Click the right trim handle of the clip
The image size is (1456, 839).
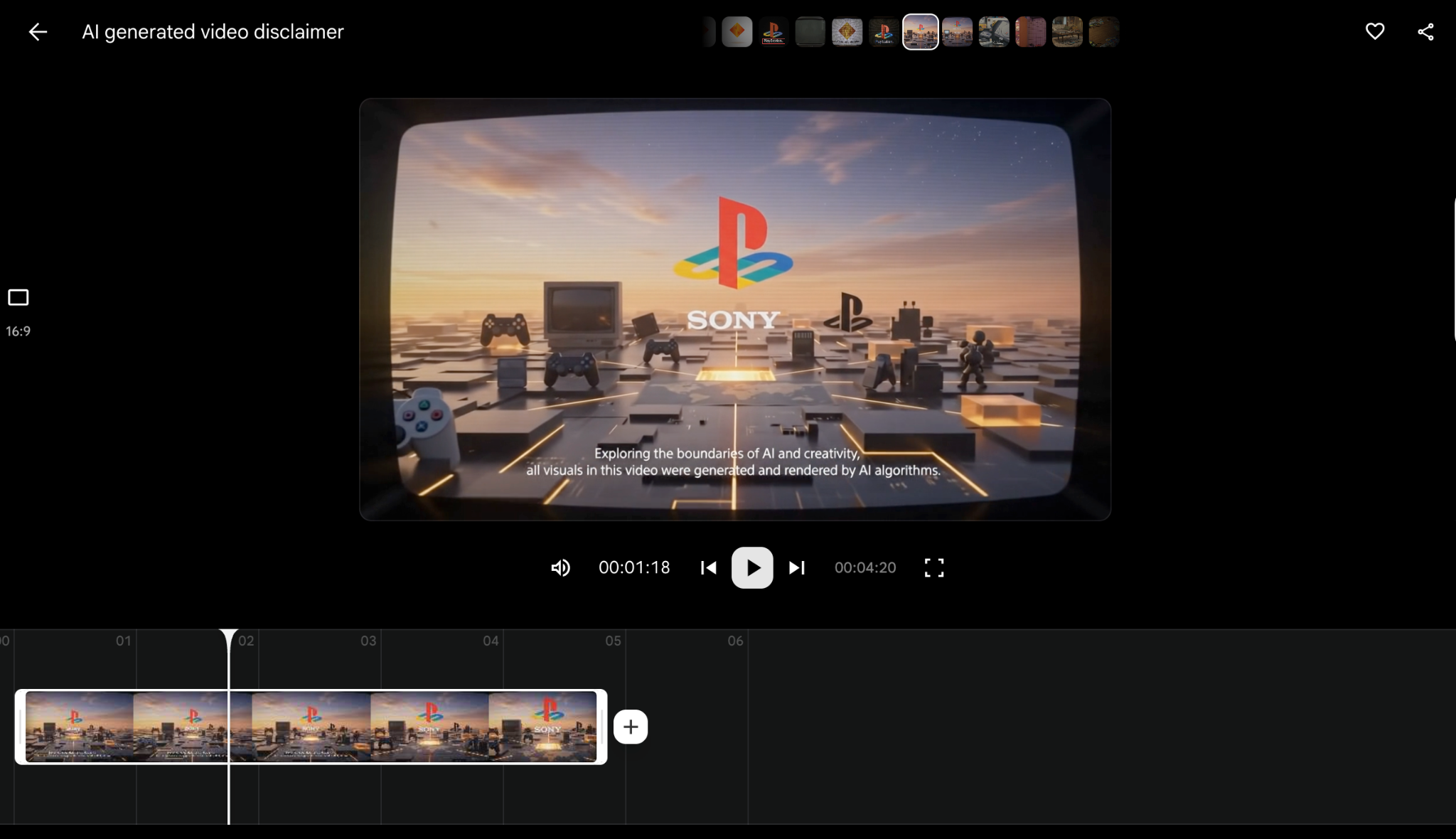click(602, 727)
